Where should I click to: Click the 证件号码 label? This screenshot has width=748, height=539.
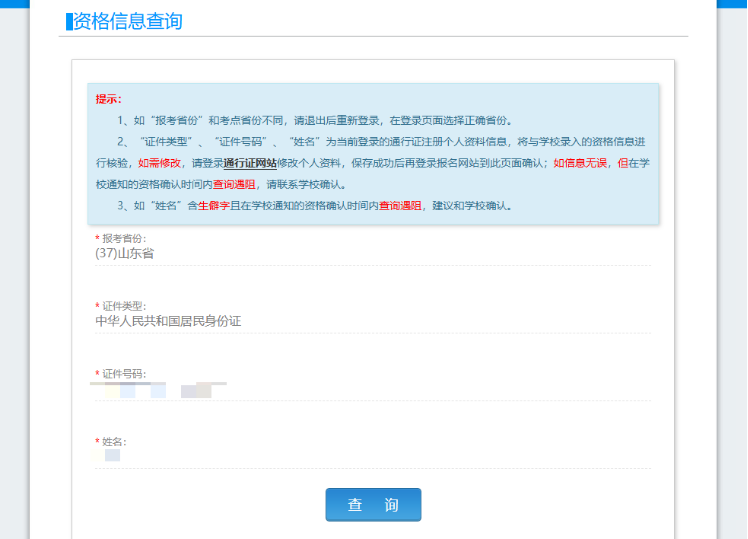[x=124, y=373]
